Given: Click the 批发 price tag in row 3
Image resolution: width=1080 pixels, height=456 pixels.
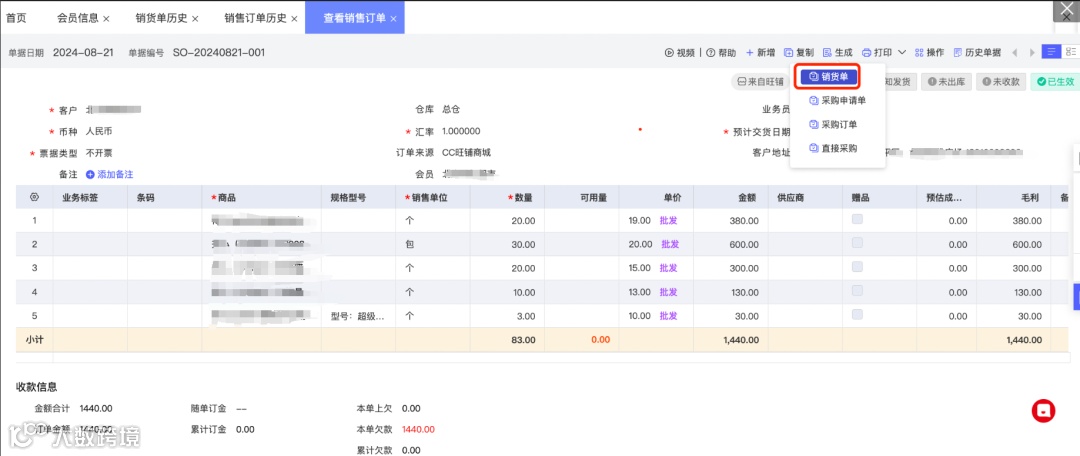Looking at the screenshot, I should [x=669, y=268].
